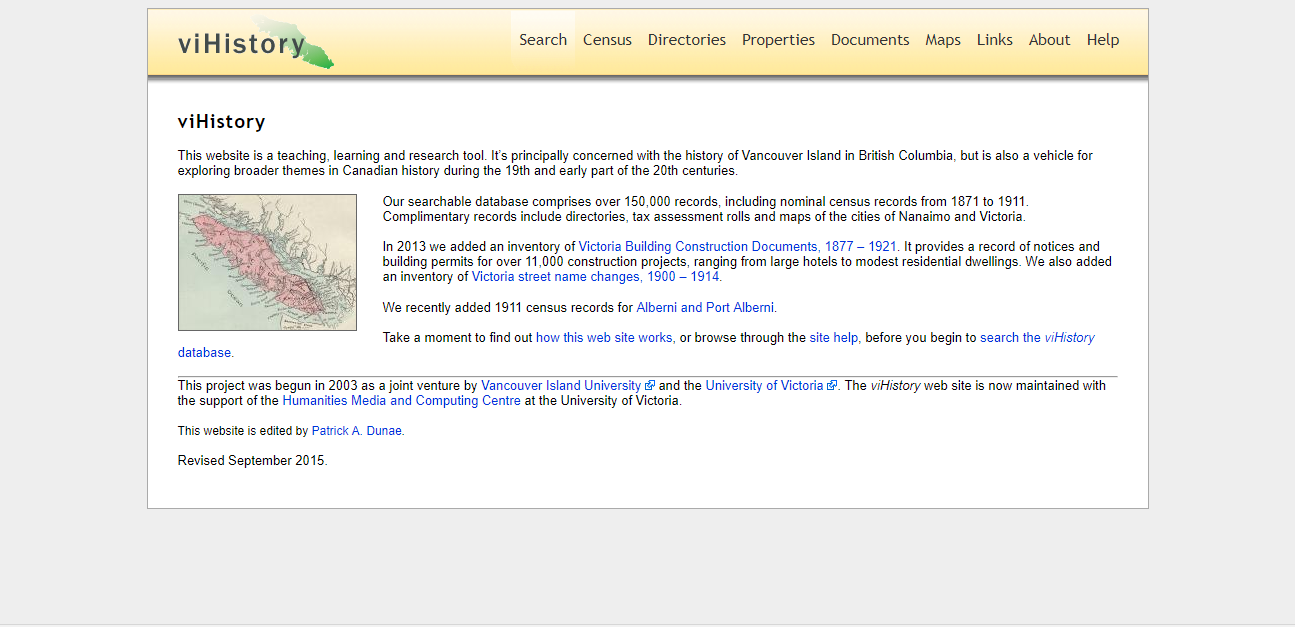Click the external link icon after Vancouver Island University
Screen dimensions: 1295x627
(x=650, y=385)
